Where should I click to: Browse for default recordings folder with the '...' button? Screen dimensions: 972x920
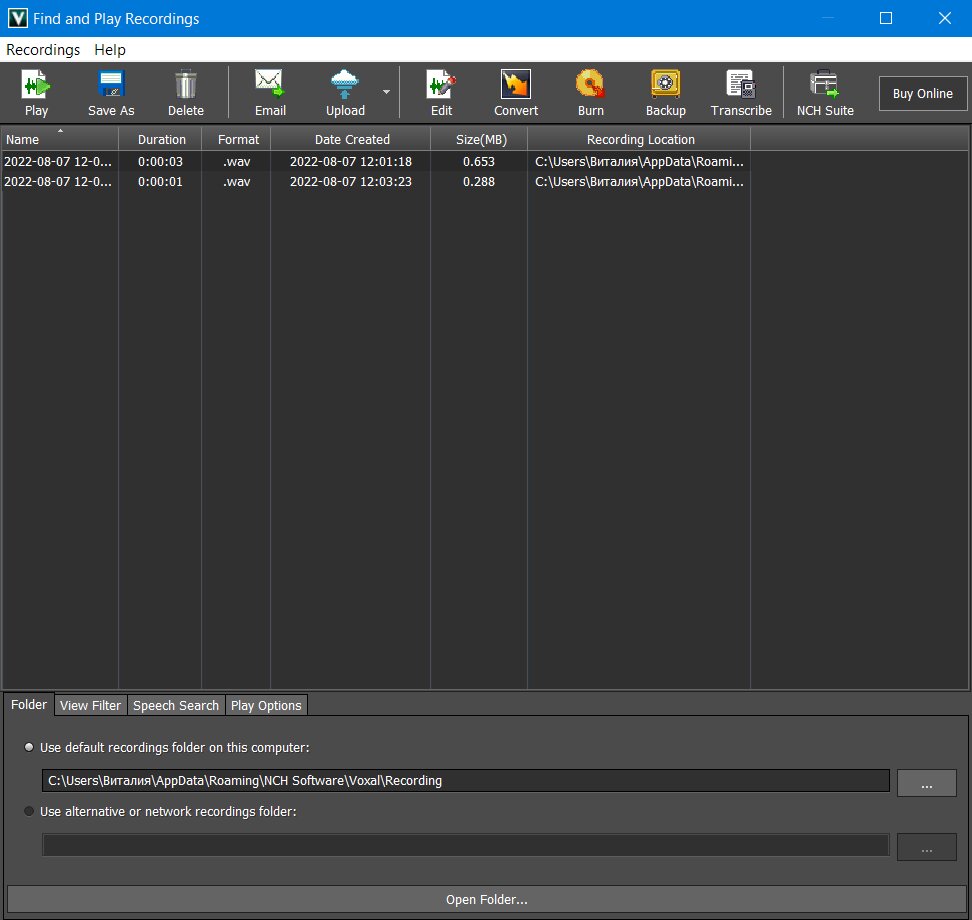pos(927,783)
